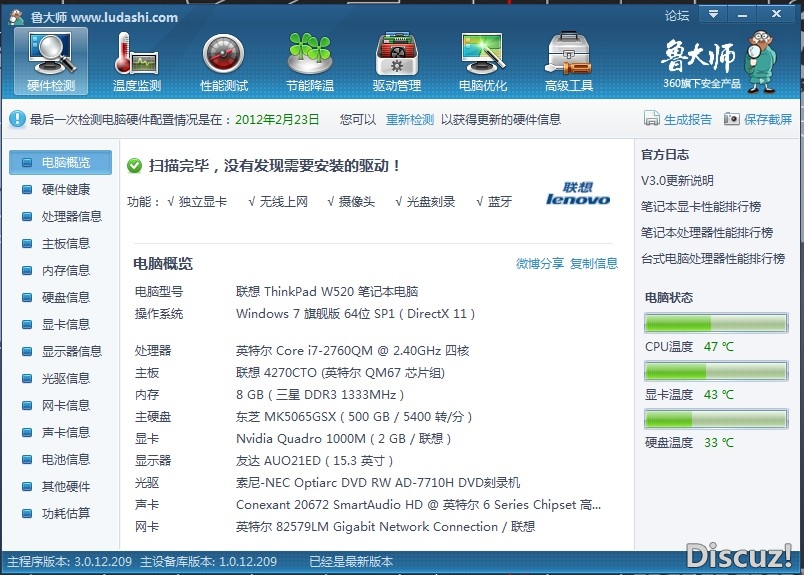Click the 友达 AUO21ED display entry
804x575 pixels.
pyautogui.click(x=314, y=461)
